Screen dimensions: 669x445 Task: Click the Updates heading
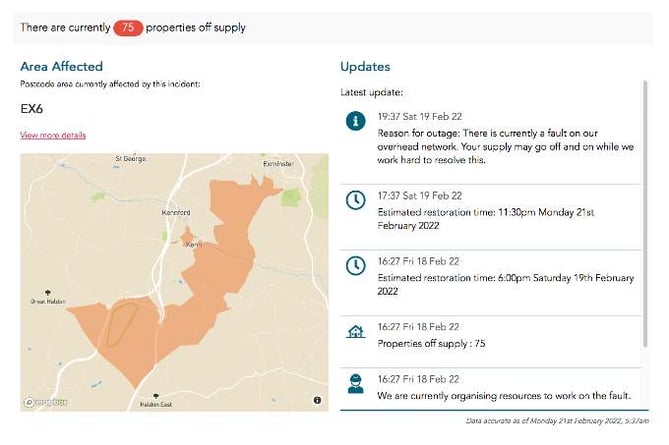365,67
